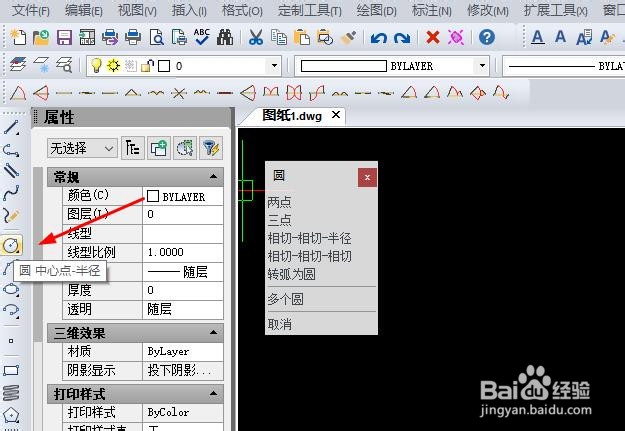Select the Multiline tool in left toolbar
This screenshot has width=625, height=431.
click(x=11, y=171)
